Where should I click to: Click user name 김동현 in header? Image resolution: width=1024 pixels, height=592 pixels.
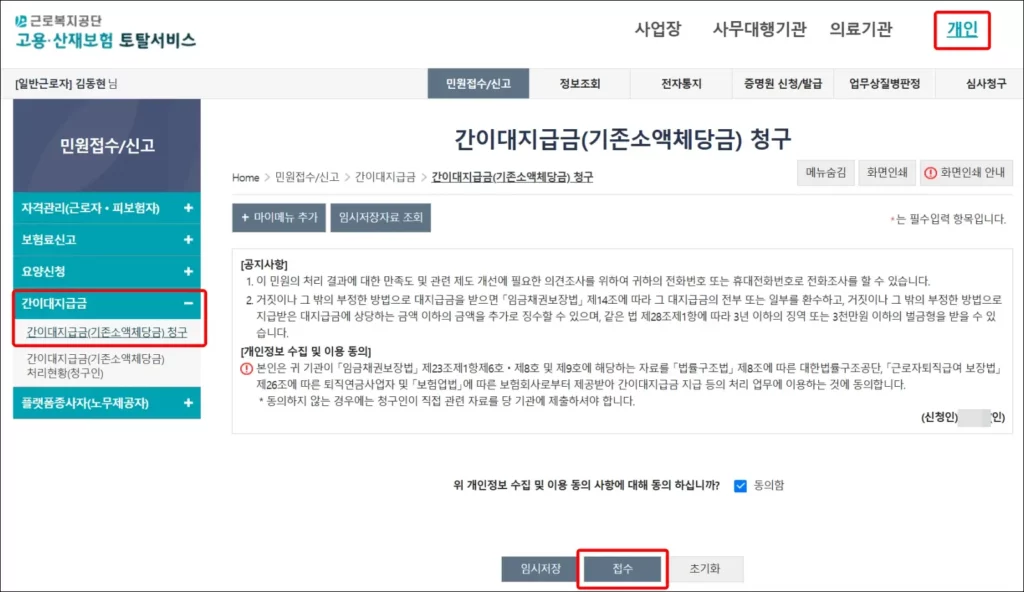coord(91,84)
